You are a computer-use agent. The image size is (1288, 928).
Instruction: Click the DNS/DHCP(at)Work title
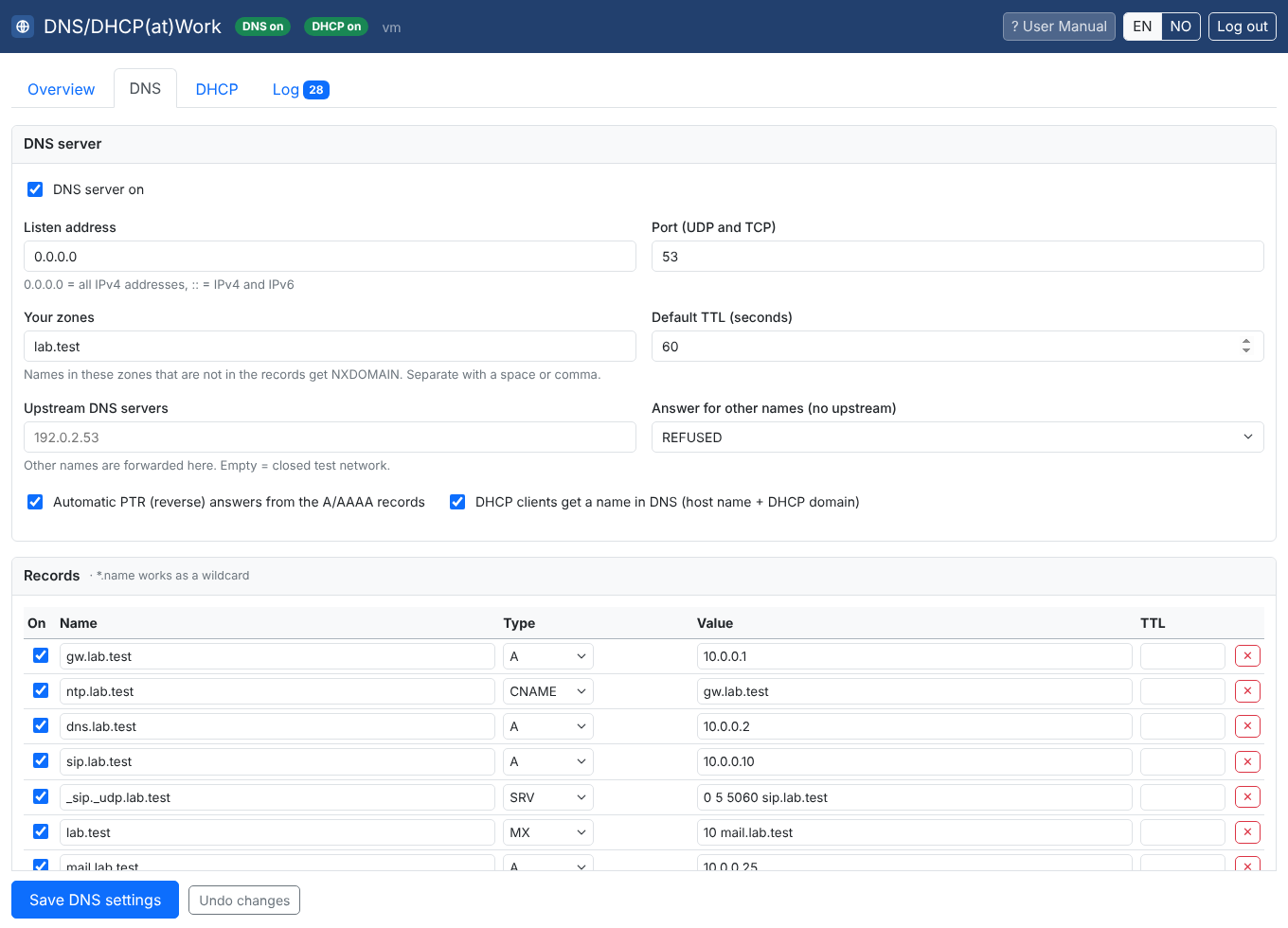[x=133, y=27]
